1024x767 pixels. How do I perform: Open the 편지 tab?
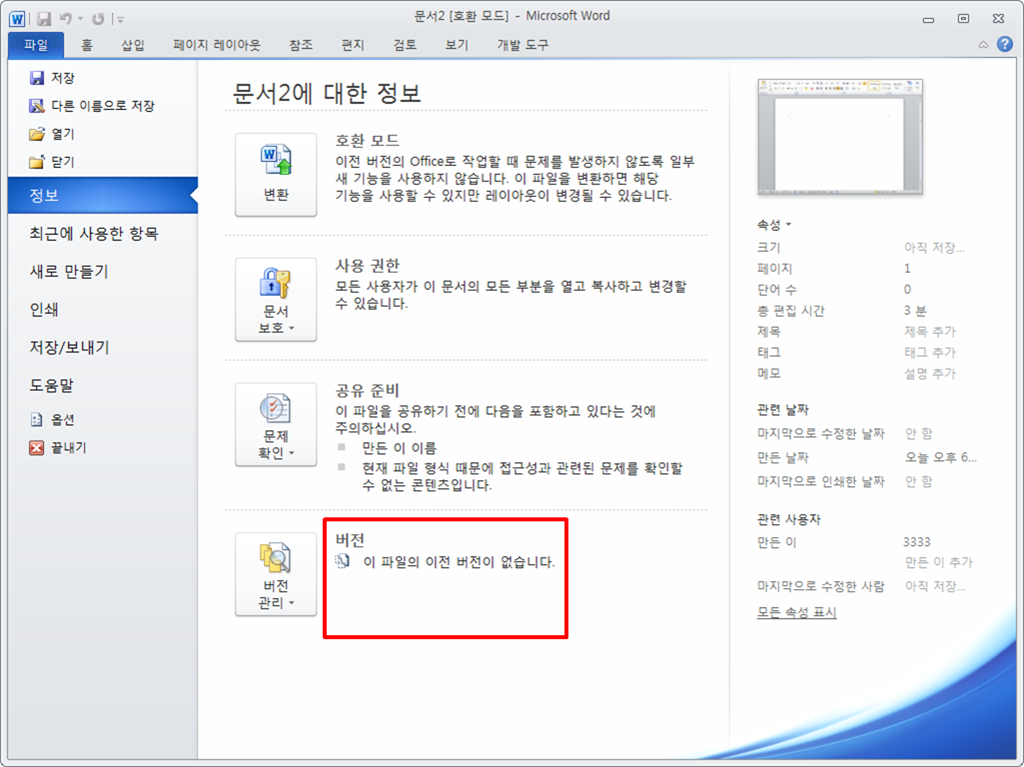click(x=353, y=44)
